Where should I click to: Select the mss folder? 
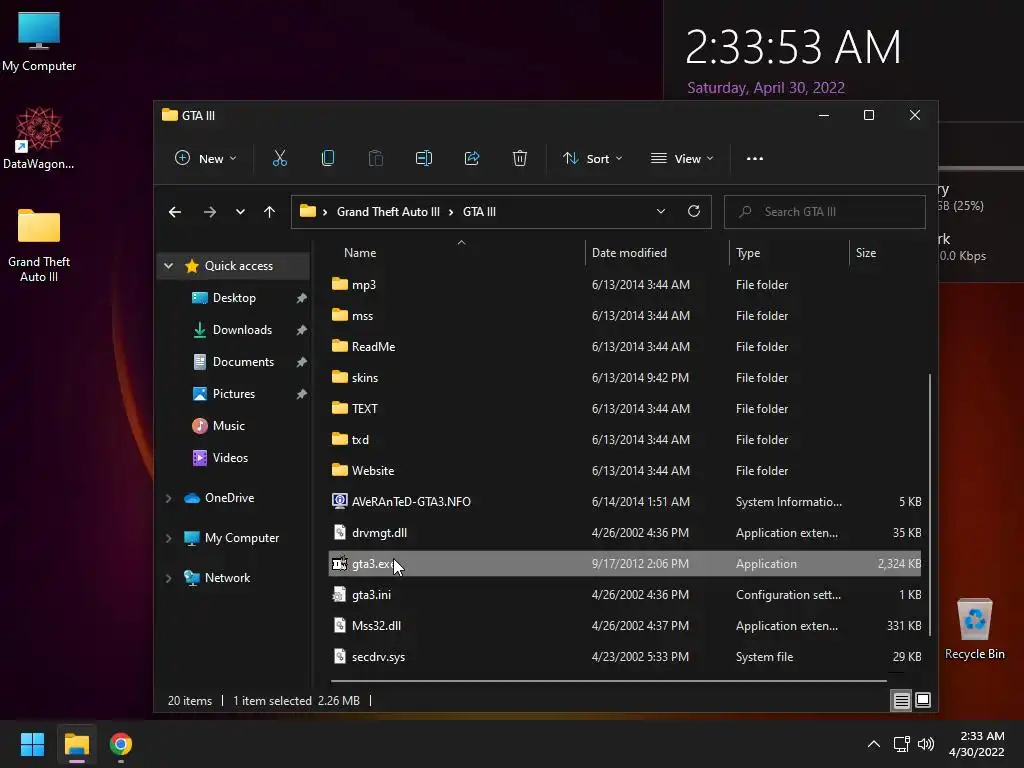tap(624, 315)
